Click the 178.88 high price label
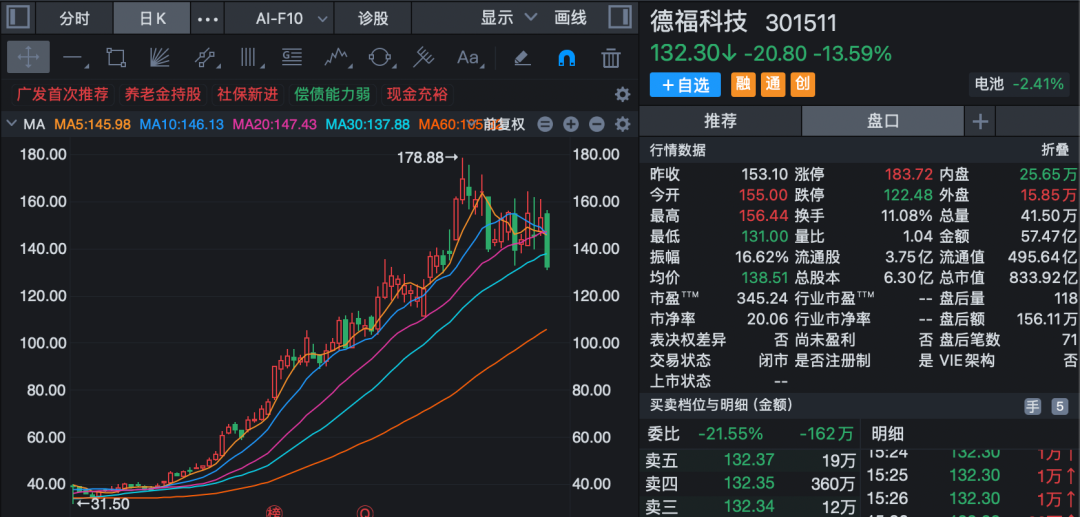This screenshot has width=1080, height=517. click(427, 158)
